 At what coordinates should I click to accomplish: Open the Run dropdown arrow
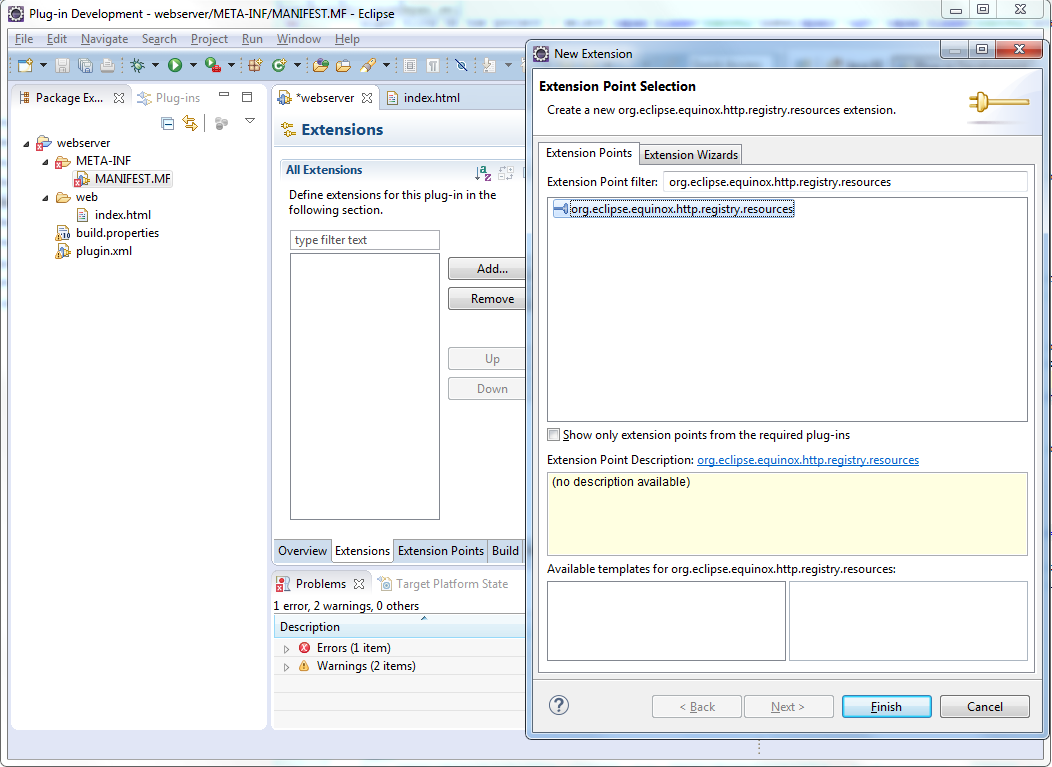tap(193, 65)
